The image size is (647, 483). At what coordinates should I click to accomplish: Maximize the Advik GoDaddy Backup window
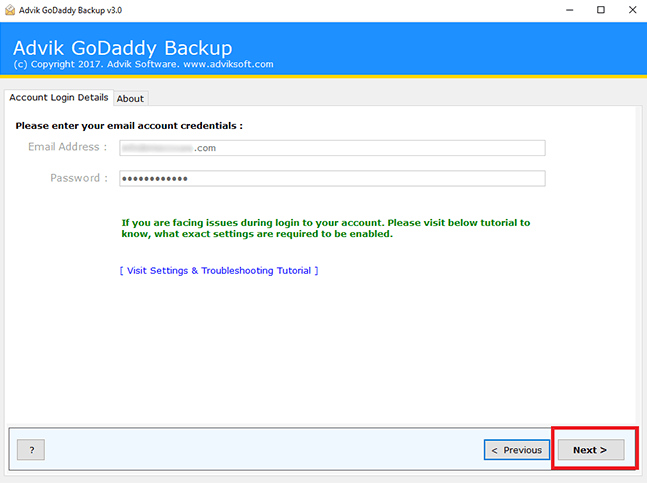tap(601, 10)
